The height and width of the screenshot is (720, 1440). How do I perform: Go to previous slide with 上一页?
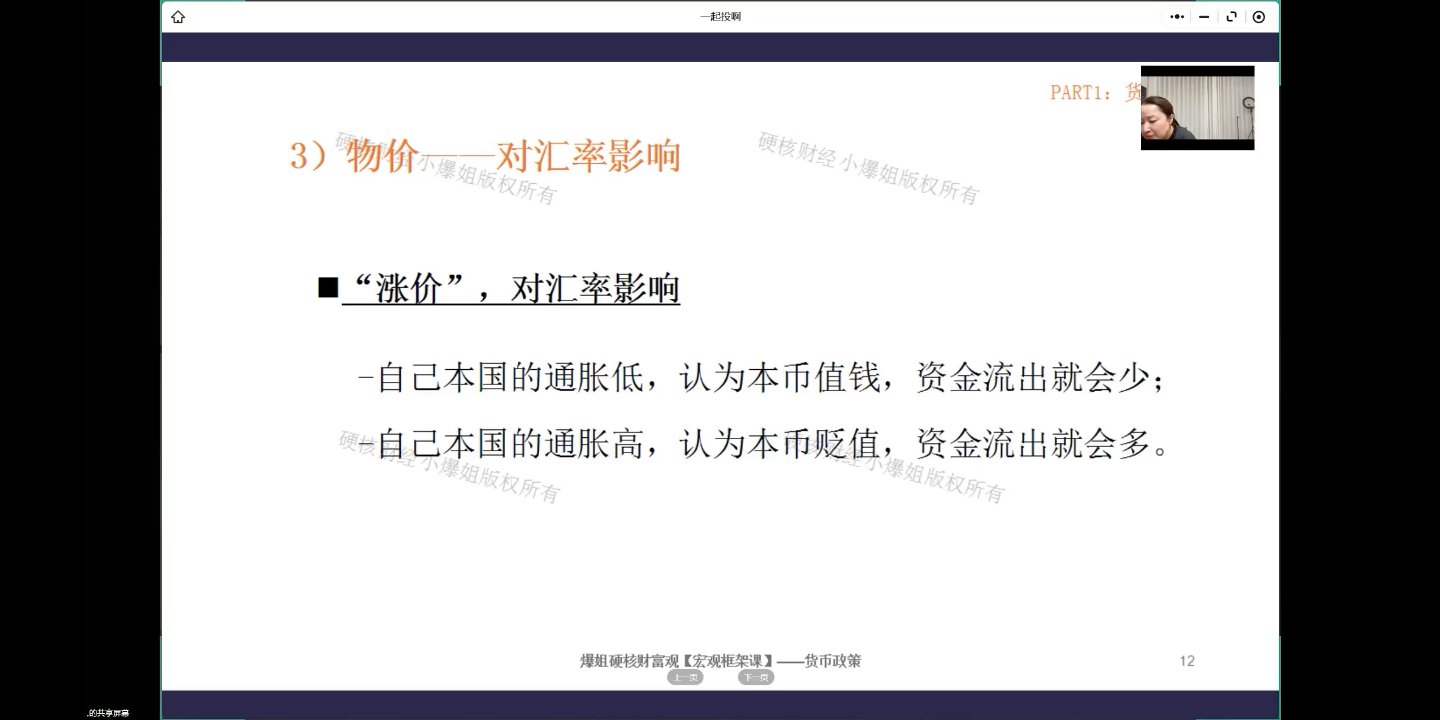[x=685, y=677]
